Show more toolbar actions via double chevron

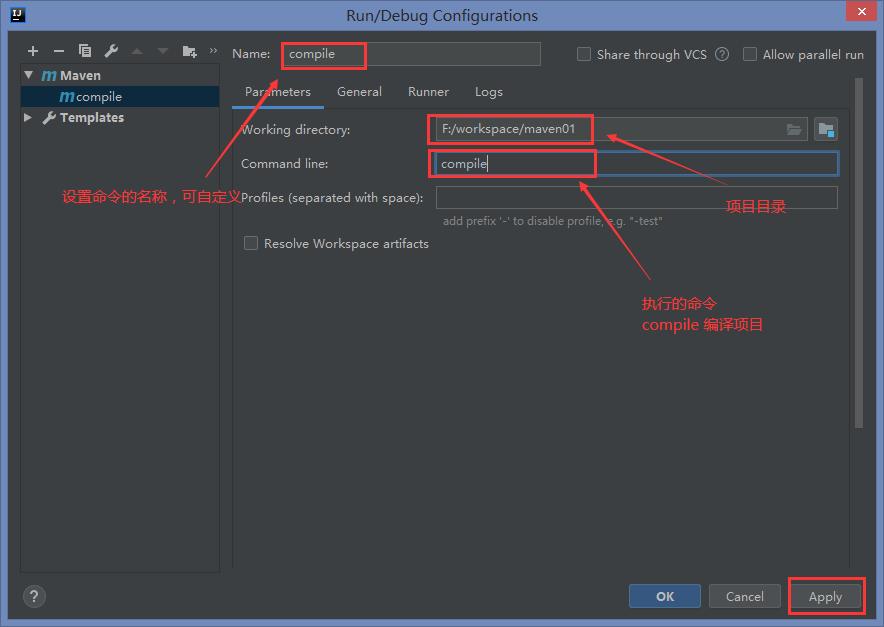pyautogui.click(x=213, y=51)
